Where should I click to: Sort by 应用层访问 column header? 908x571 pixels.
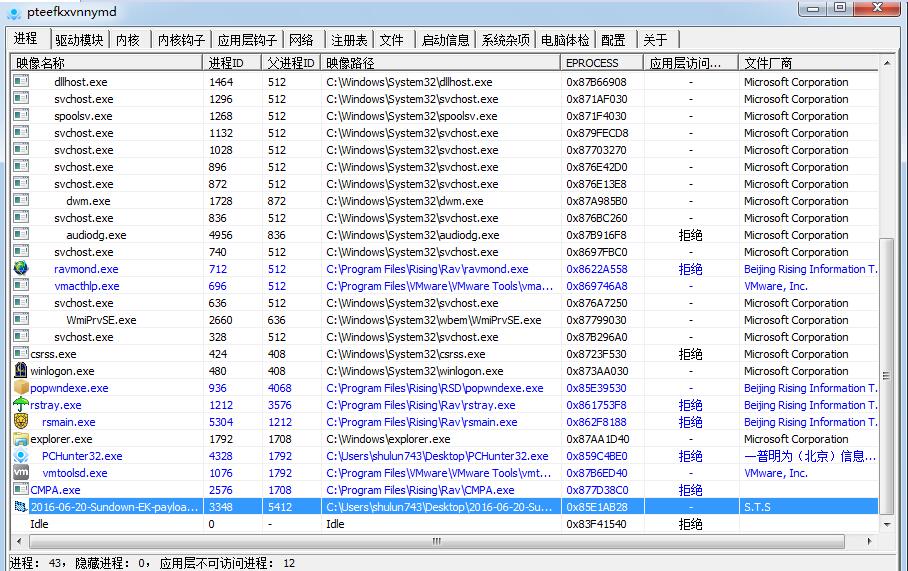(691, 63)
